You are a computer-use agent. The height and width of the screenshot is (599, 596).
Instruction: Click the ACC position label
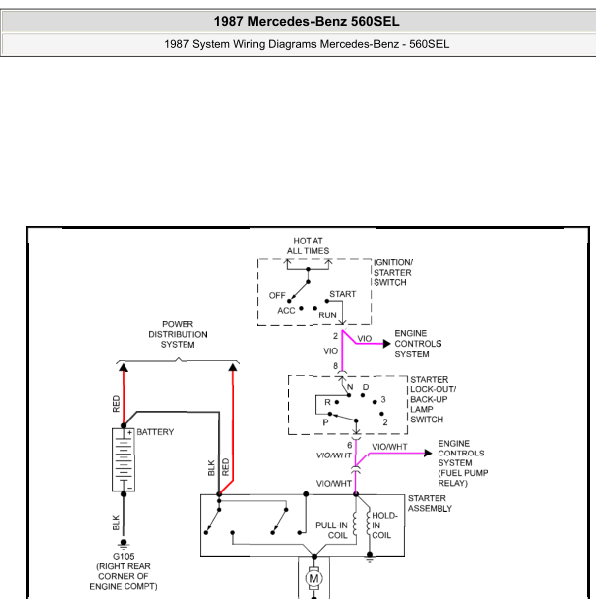(286, 311)
